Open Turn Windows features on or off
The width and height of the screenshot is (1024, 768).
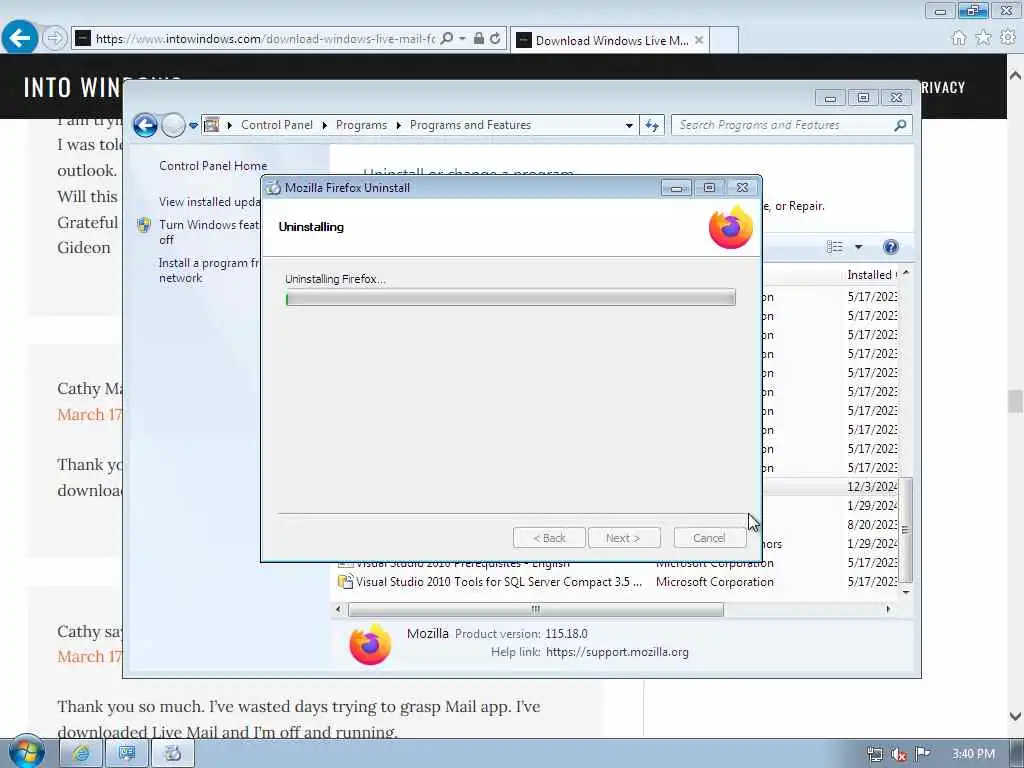[x=209, y=232]
